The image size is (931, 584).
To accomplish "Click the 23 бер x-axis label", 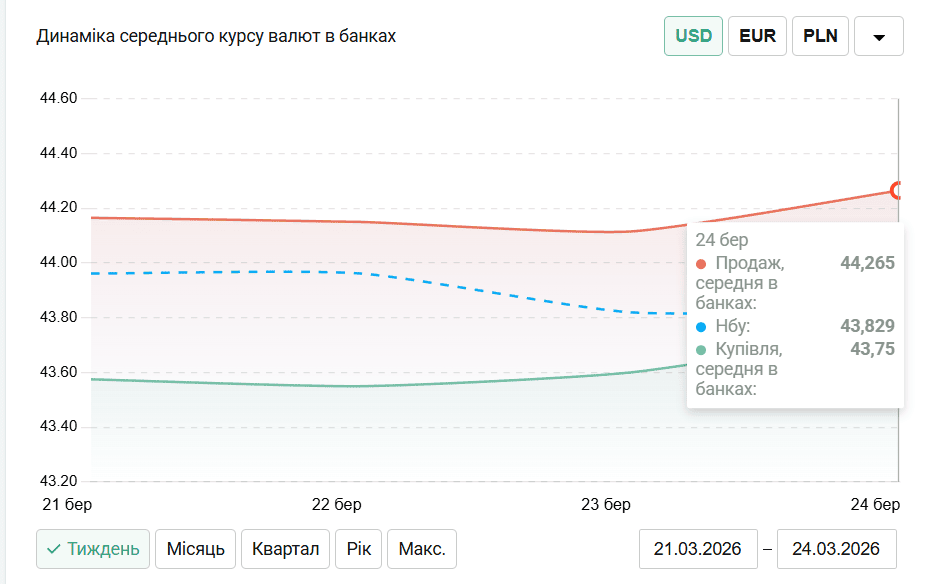I will tap(607, 502).
